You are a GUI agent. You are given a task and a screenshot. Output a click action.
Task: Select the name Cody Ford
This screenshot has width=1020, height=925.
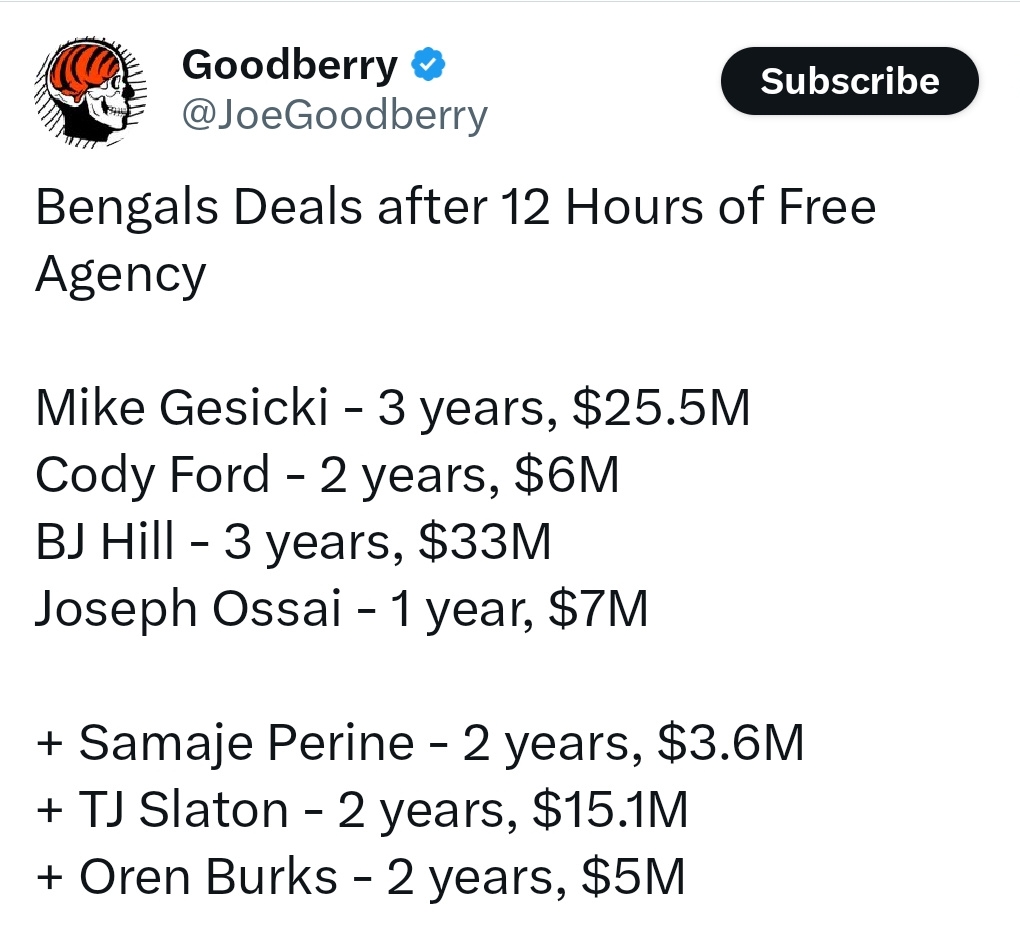pos(152,474)
